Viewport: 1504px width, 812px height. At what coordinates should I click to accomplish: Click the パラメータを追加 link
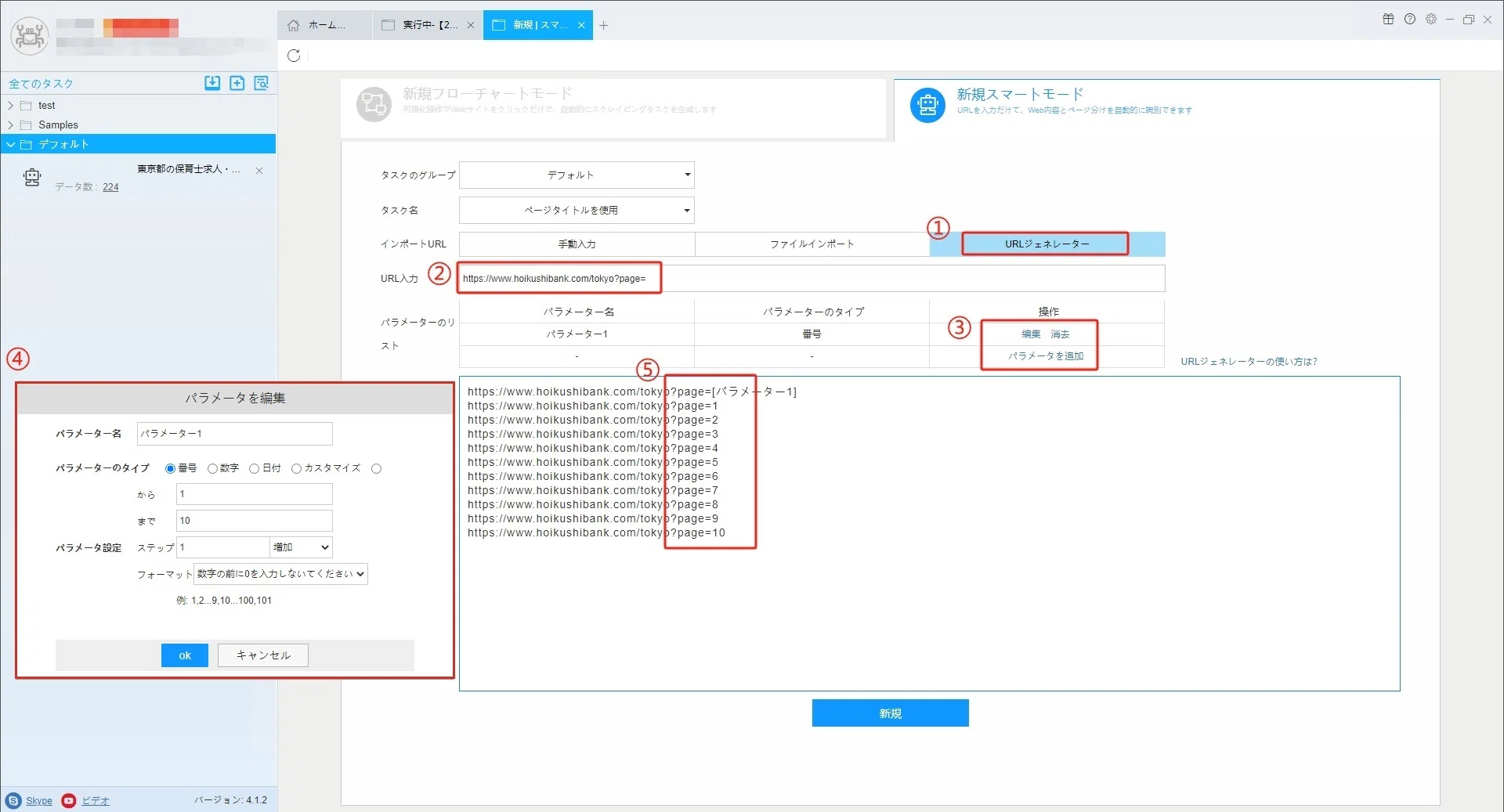(x=1046, y=356)
